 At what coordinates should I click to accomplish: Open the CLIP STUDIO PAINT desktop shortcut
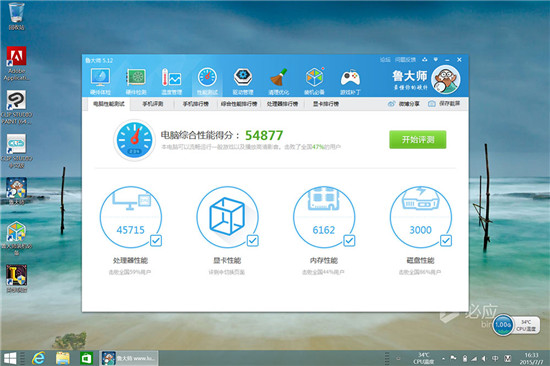click(x=16, y=107)
